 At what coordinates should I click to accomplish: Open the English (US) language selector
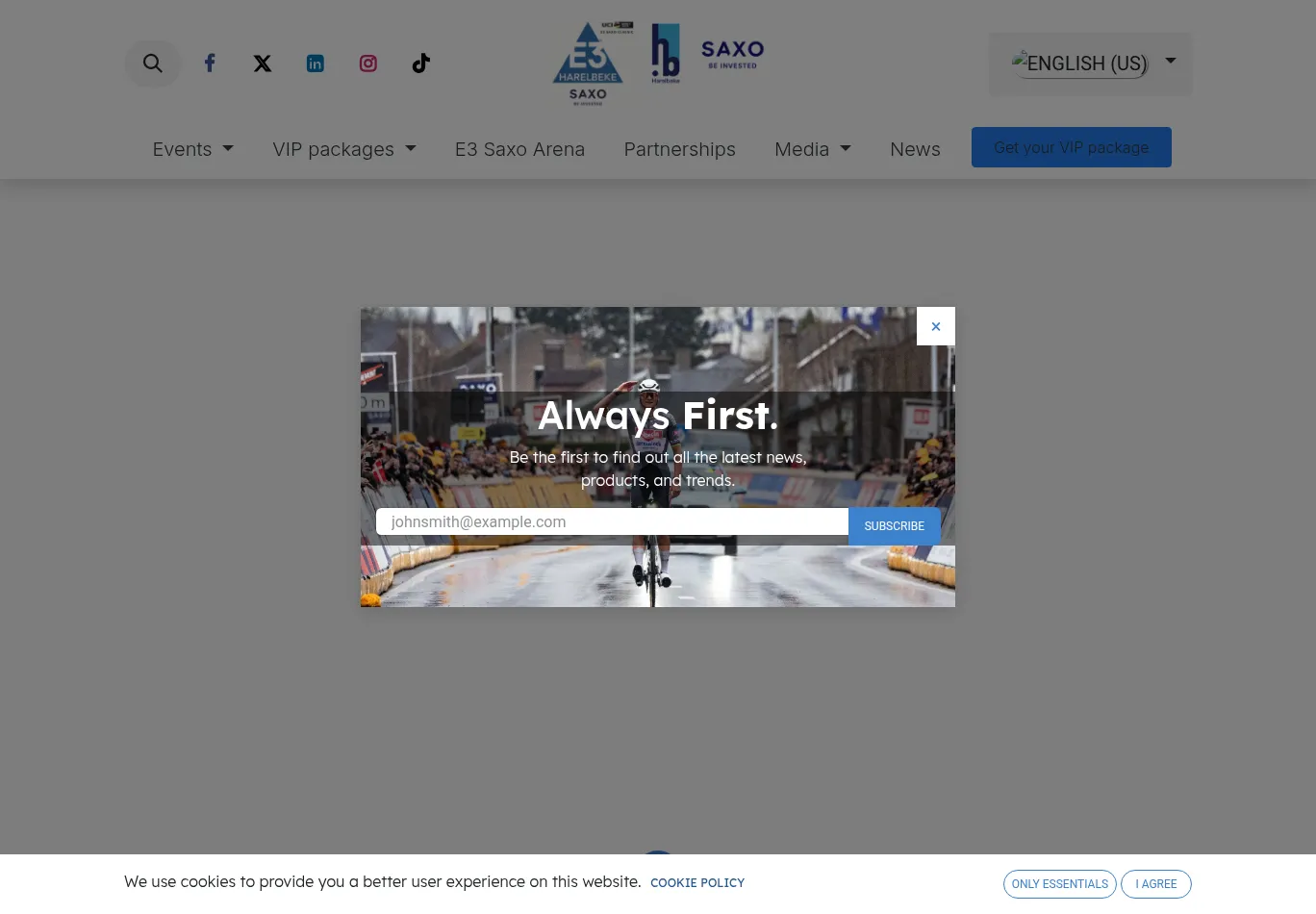click(1092, 63)
